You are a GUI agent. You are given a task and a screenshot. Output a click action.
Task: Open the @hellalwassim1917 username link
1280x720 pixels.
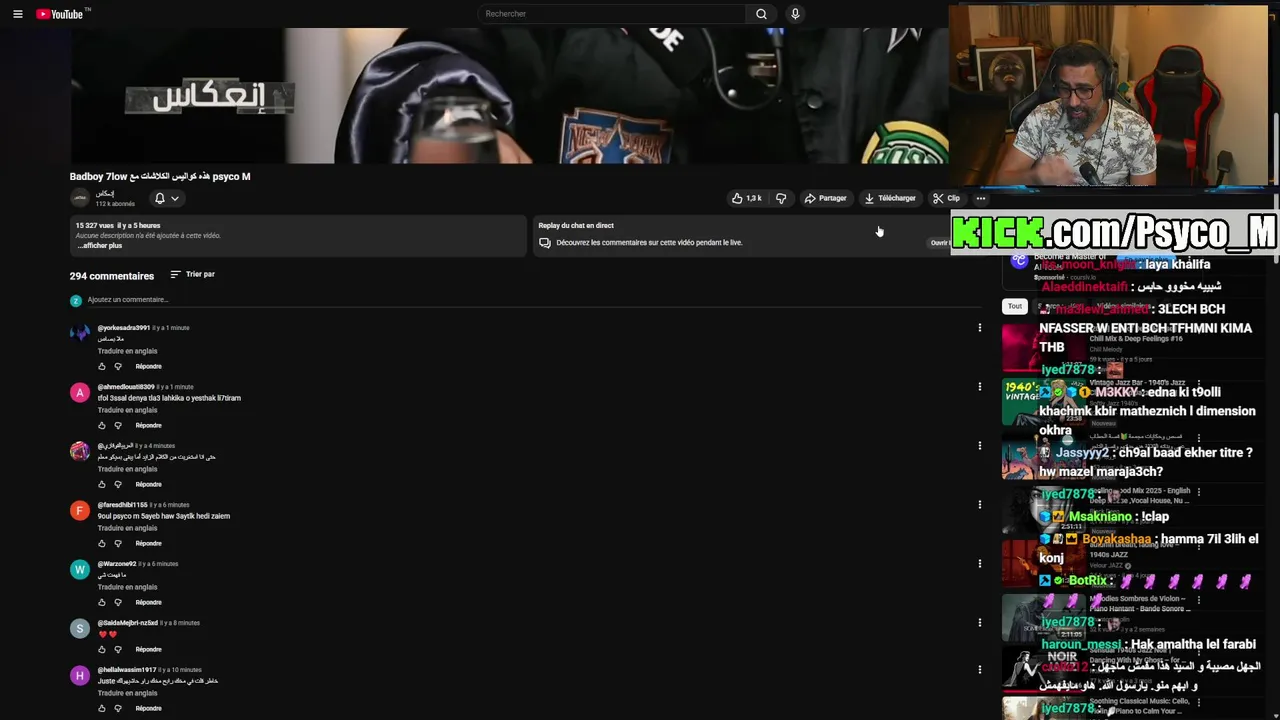pos(127,670)
